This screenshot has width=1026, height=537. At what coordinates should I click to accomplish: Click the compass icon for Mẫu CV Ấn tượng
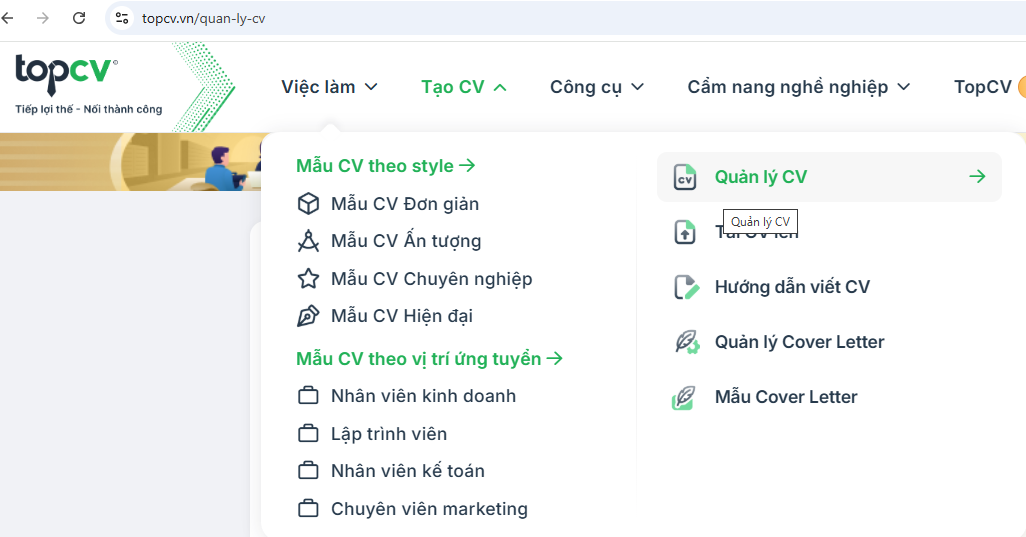[x=308, y=241]
